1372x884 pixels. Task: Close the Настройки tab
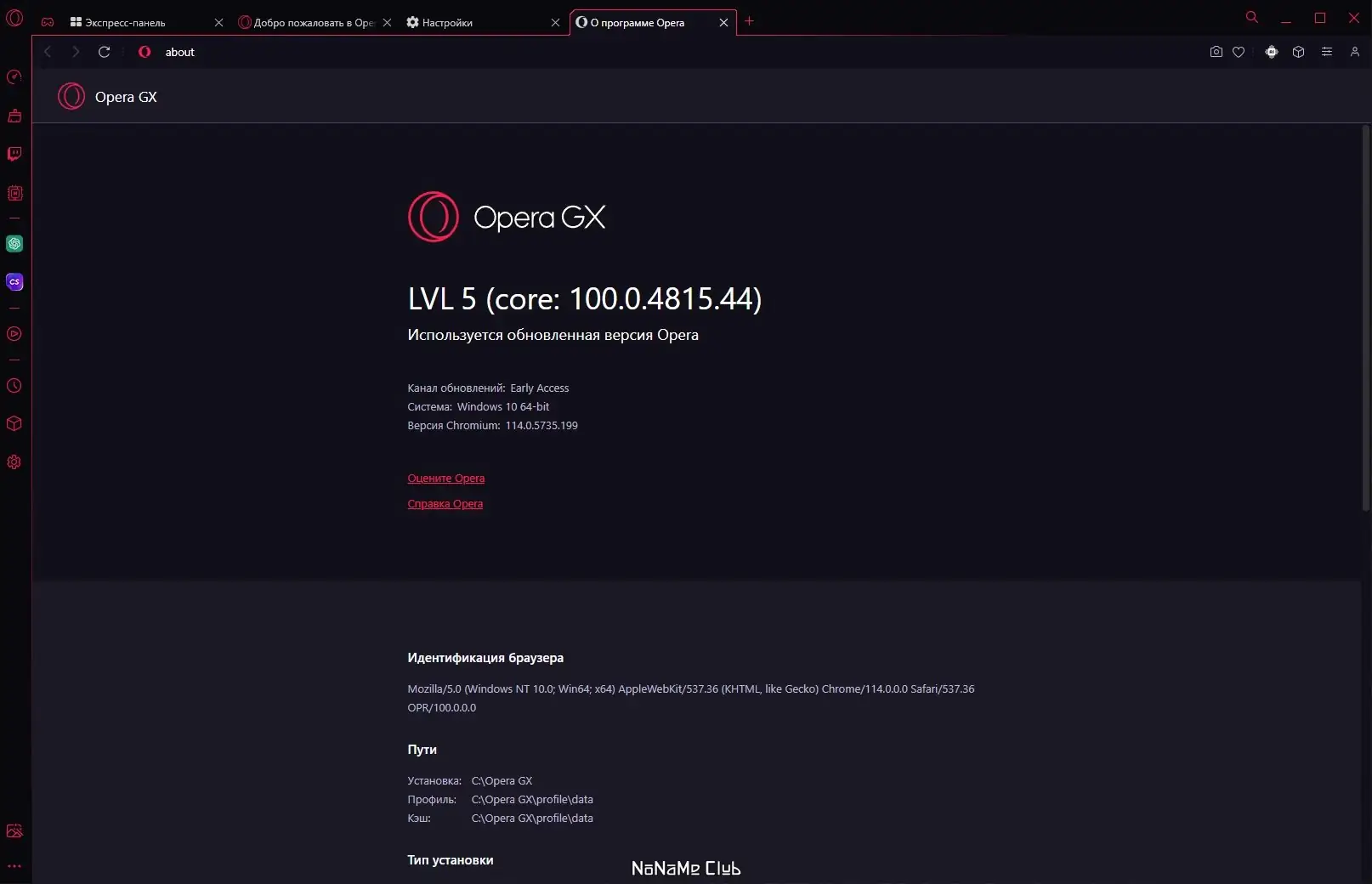[555, 23]
